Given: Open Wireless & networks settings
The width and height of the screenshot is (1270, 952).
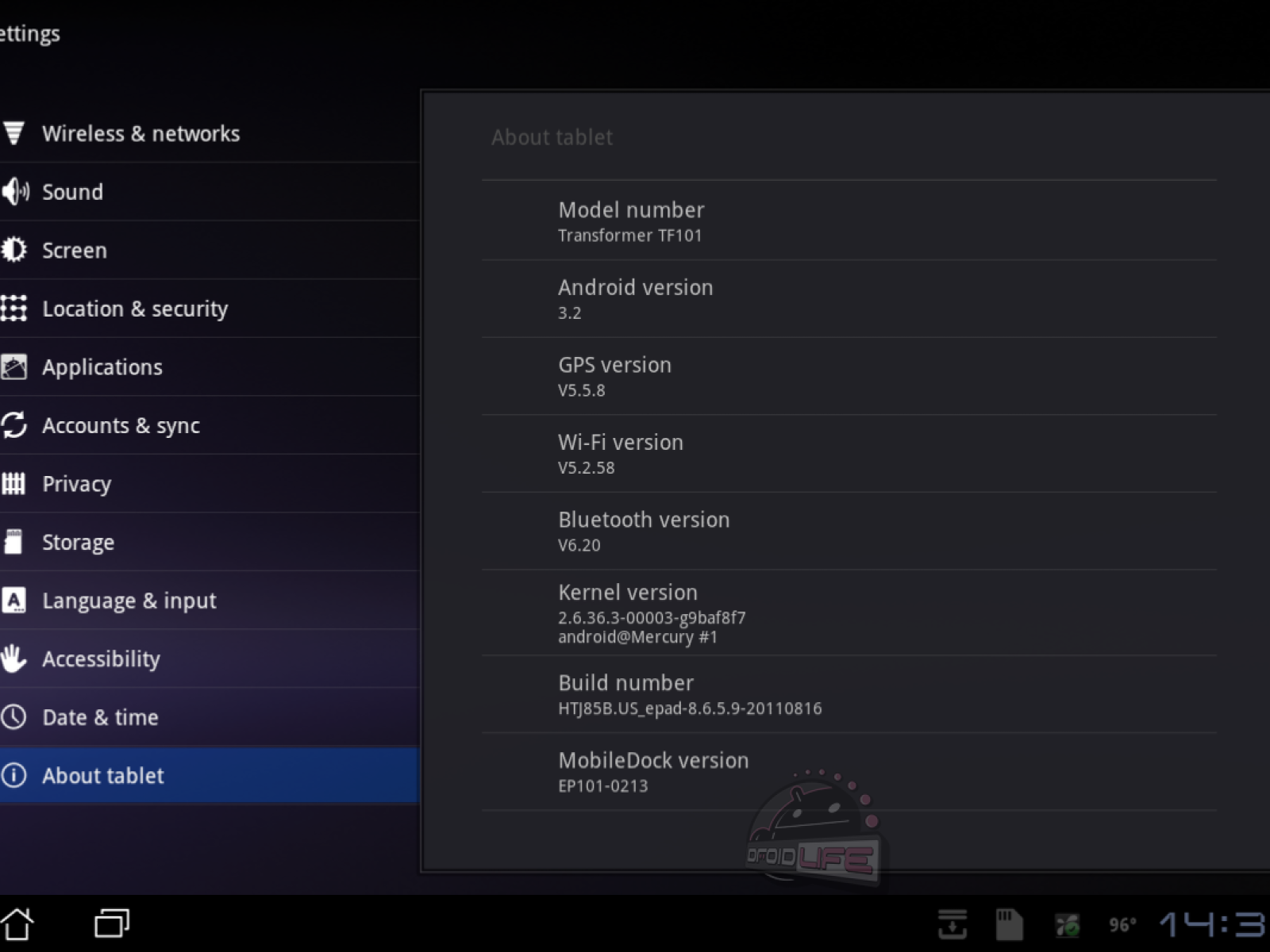Looking at the screenshot, I should tap(210, 133).
